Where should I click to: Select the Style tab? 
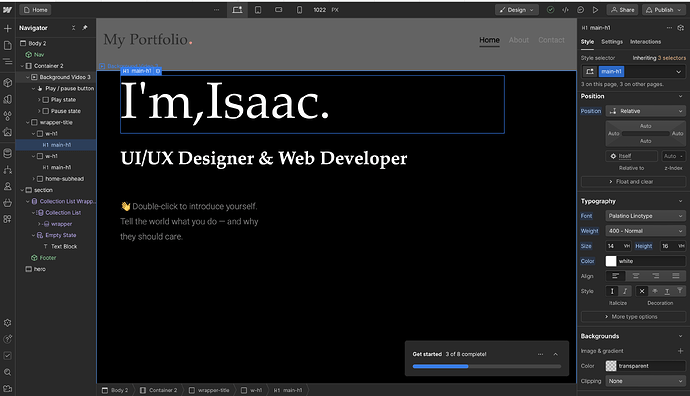(x=587, y=42)
